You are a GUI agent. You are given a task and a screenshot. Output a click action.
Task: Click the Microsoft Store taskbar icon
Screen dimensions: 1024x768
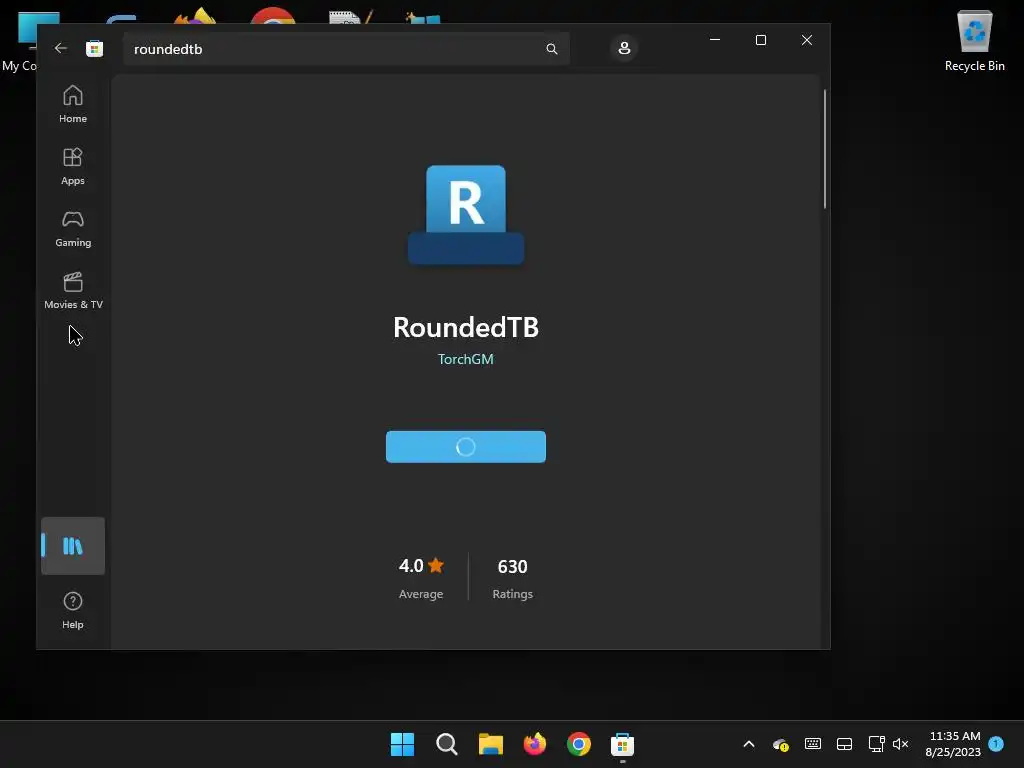tap(622, 744)
